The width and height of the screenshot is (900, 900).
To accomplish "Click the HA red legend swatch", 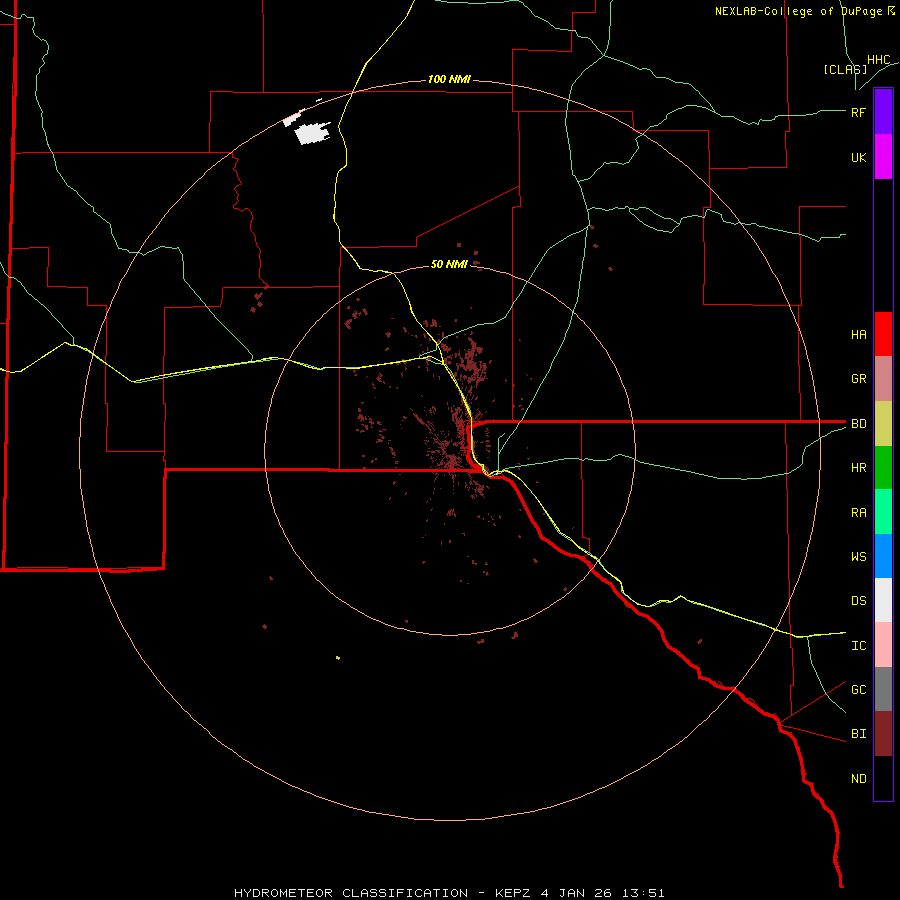I will pos(883,334).
